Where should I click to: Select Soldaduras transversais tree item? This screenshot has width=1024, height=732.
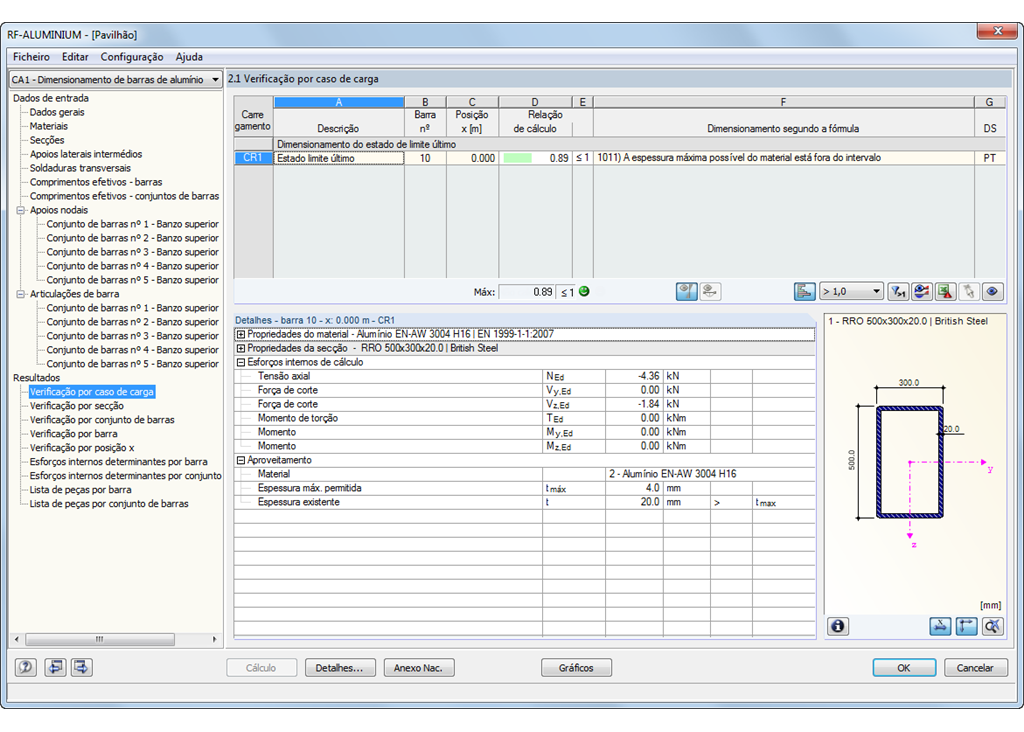tap(80, 168)
